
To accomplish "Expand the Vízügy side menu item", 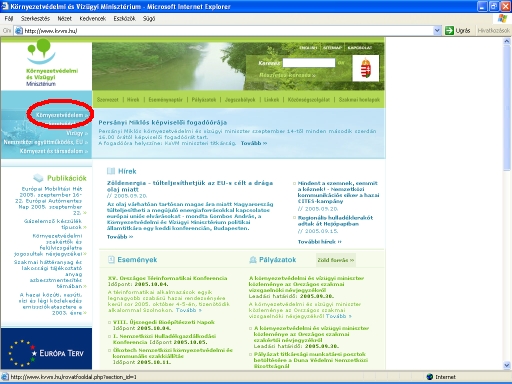I will [77, 133].
